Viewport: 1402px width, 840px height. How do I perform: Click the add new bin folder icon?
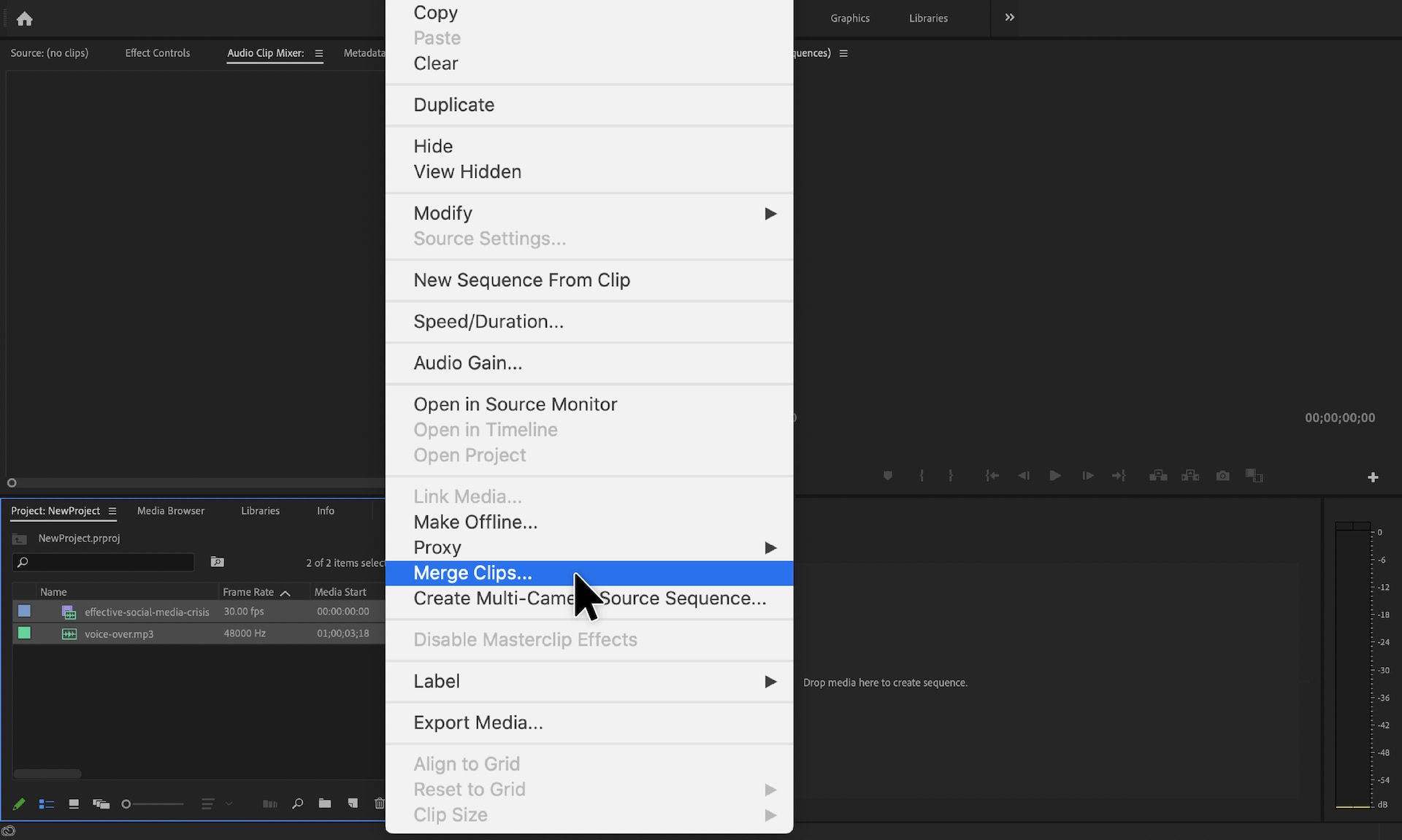pos(324,803)
